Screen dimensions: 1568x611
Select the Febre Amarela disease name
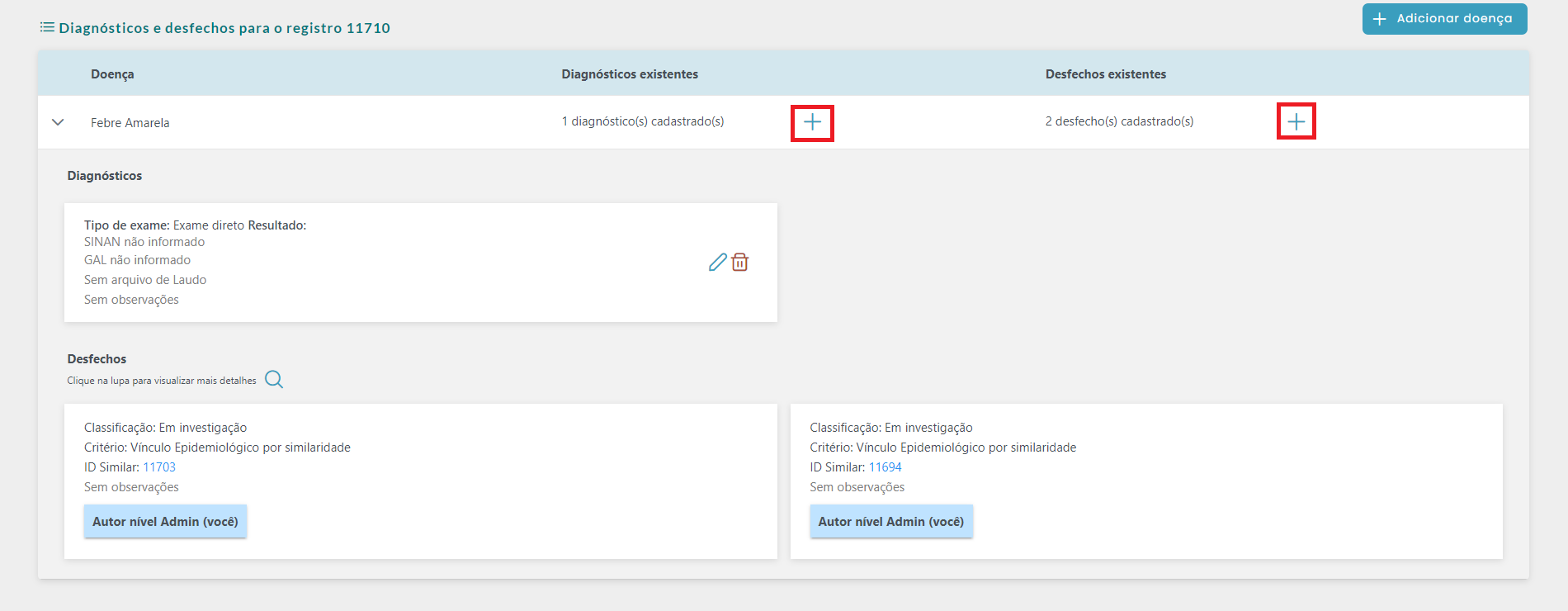pyautogui.click(x=130, y=123)
